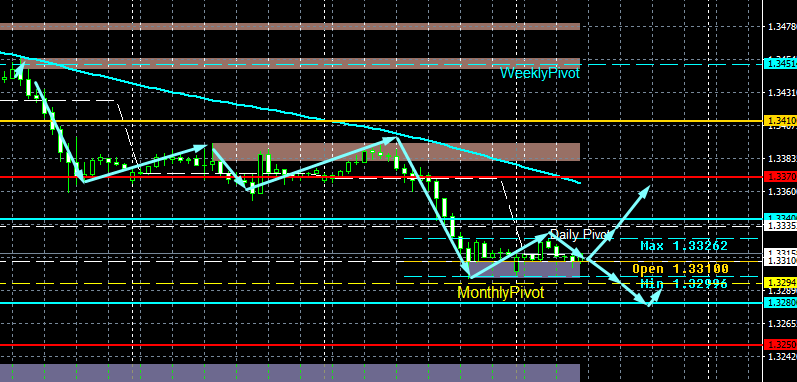
Task: Click the yellow 1.3410 price tag
Action: point(780,120)
